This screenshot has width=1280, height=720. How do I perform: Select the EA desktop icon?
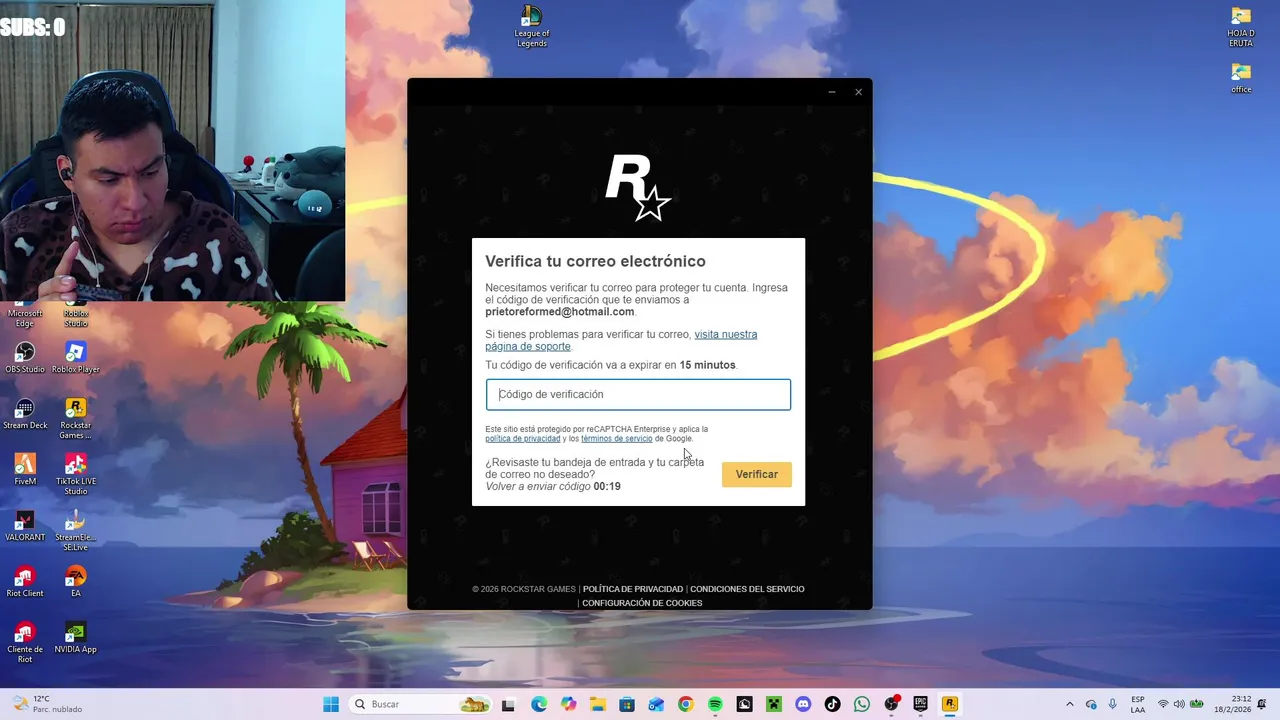coord(75,582)
